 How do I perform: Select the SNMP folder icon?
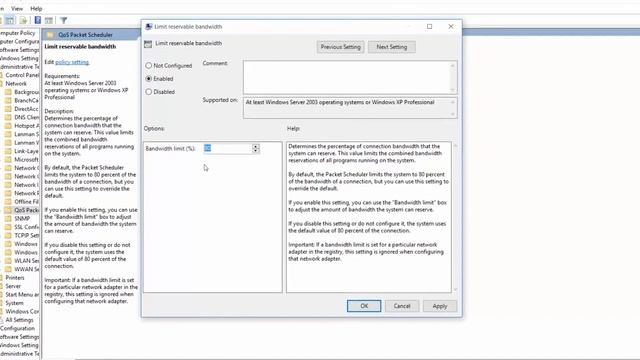click(8, 218)
